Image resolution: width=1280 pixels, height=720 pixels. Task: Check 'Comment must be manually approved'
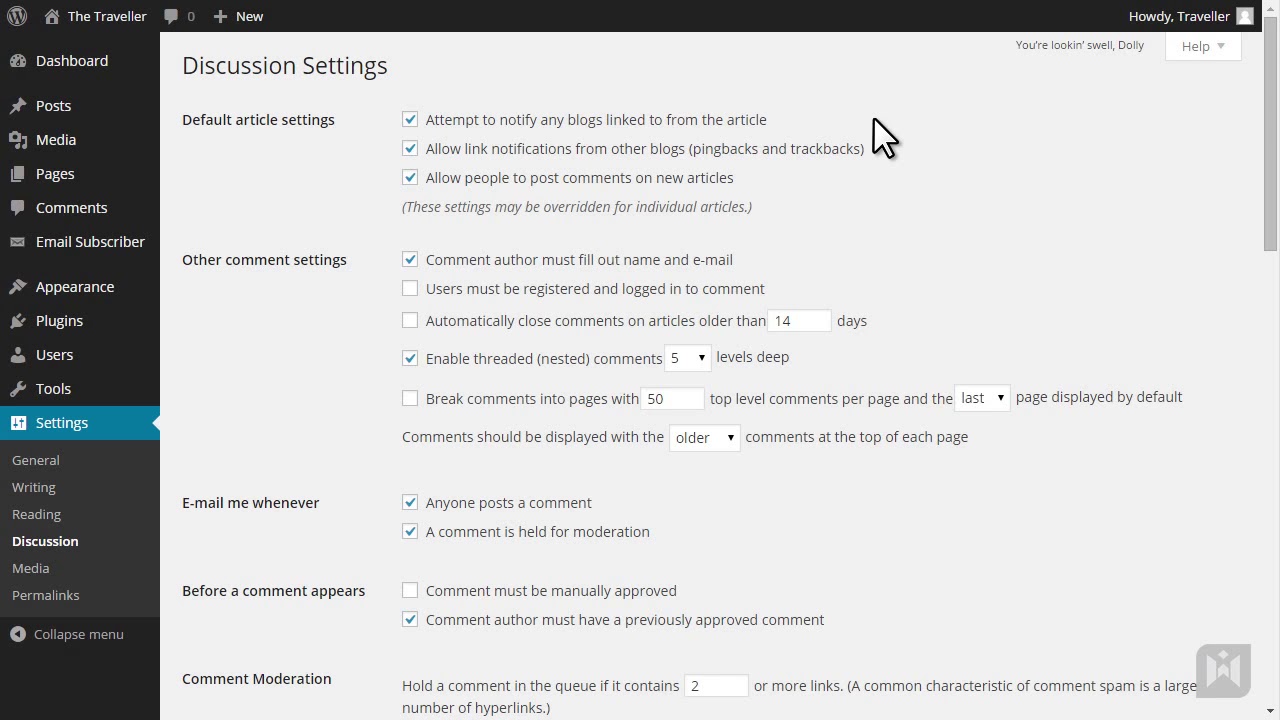point(410,590)
